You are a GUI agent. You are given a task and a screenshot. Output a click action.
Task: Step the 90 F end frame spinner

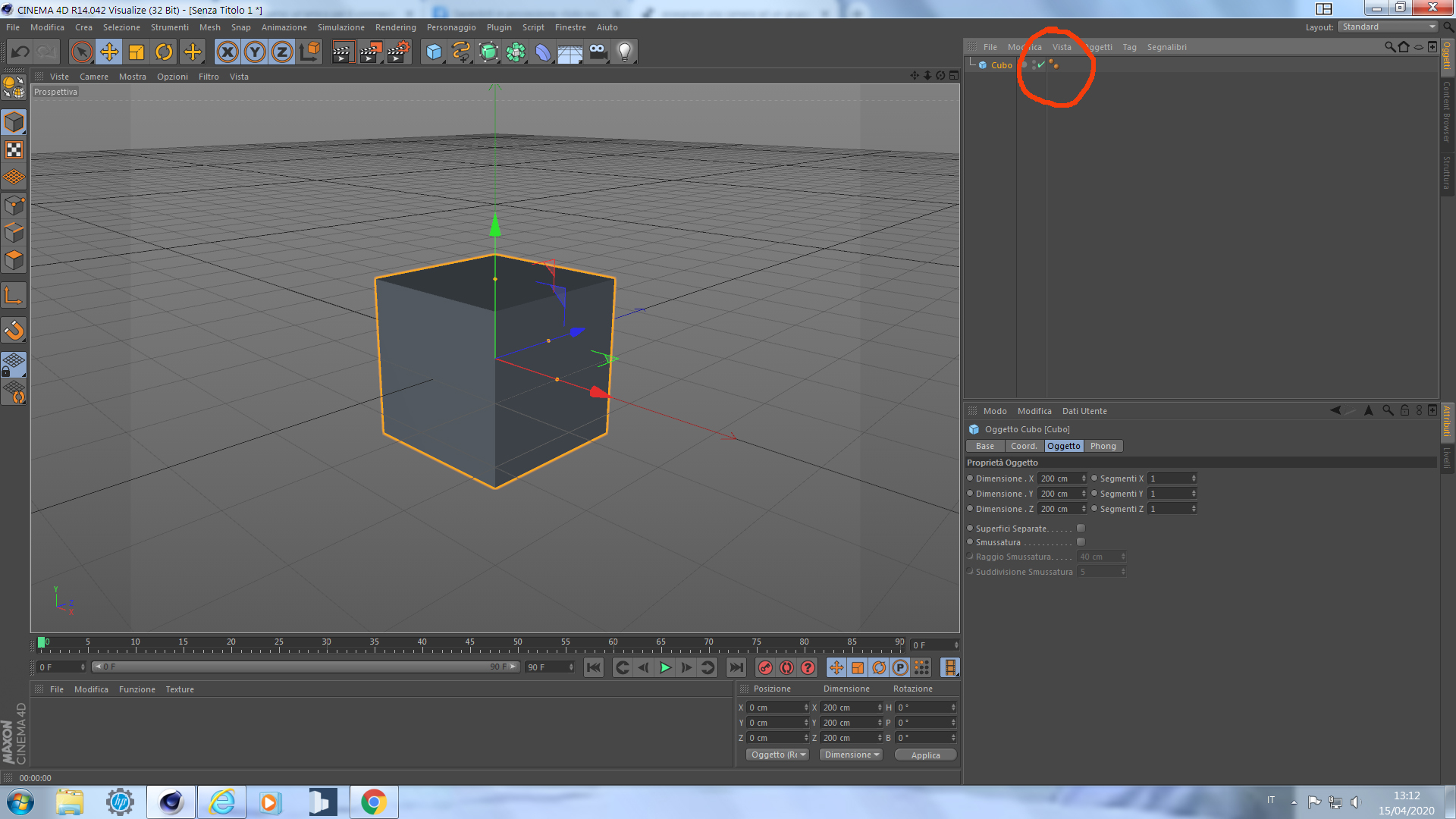click(x=571, y=667)
